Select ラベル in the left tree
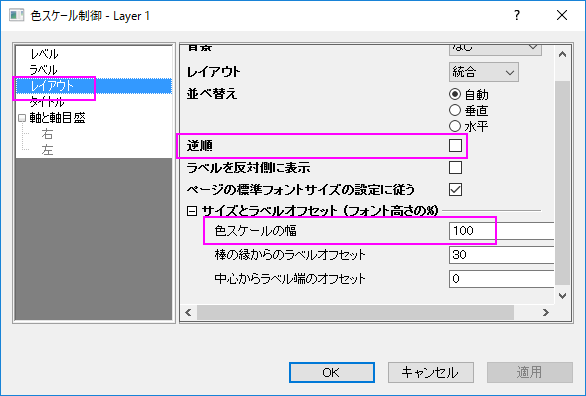Viewport: 586px width, 396px height. pos(44,70)
